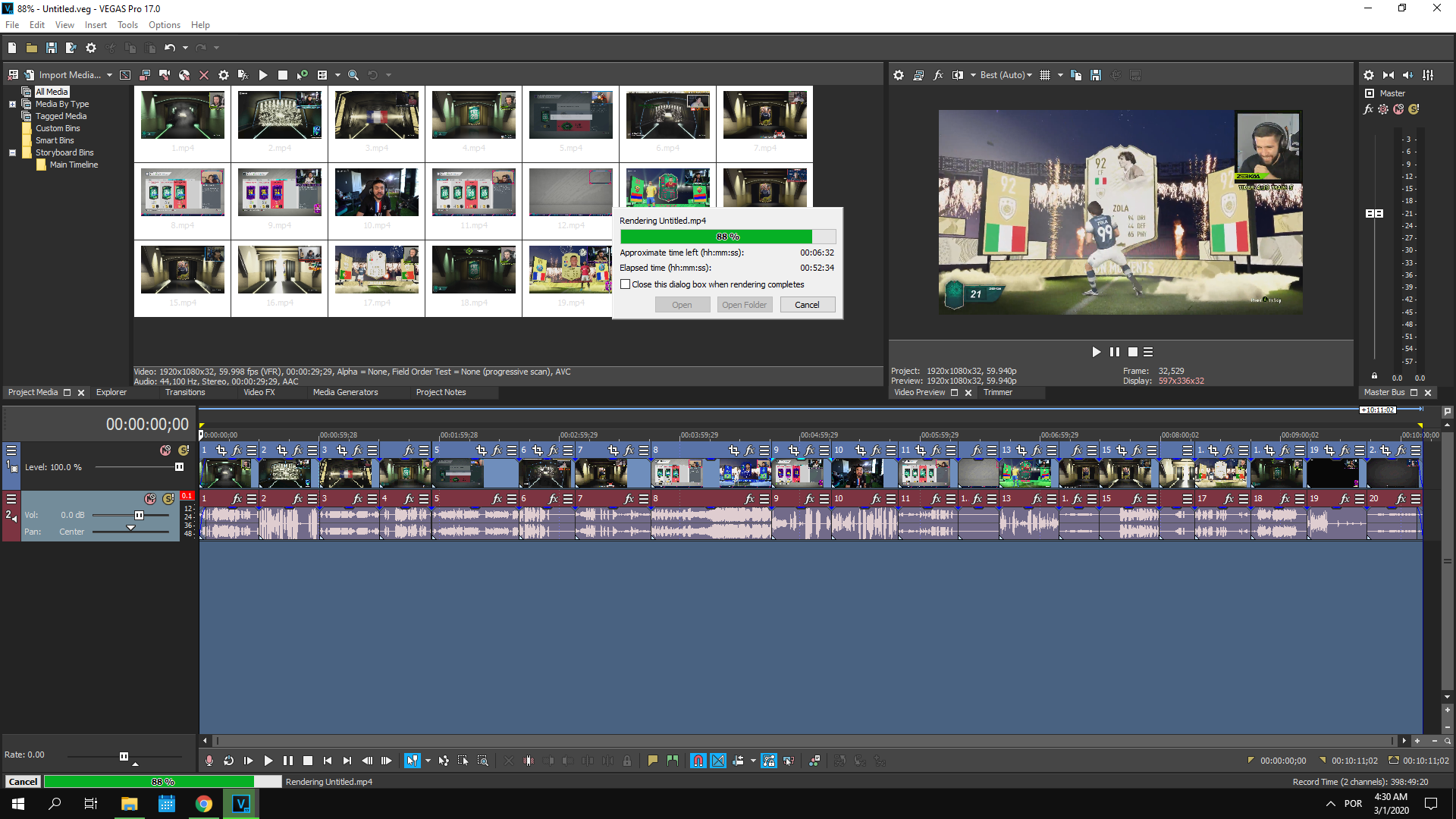This screenshot has height=819, width=1456.
Task: Click the Record microphone icon in transport
Action: click(209, 761)
